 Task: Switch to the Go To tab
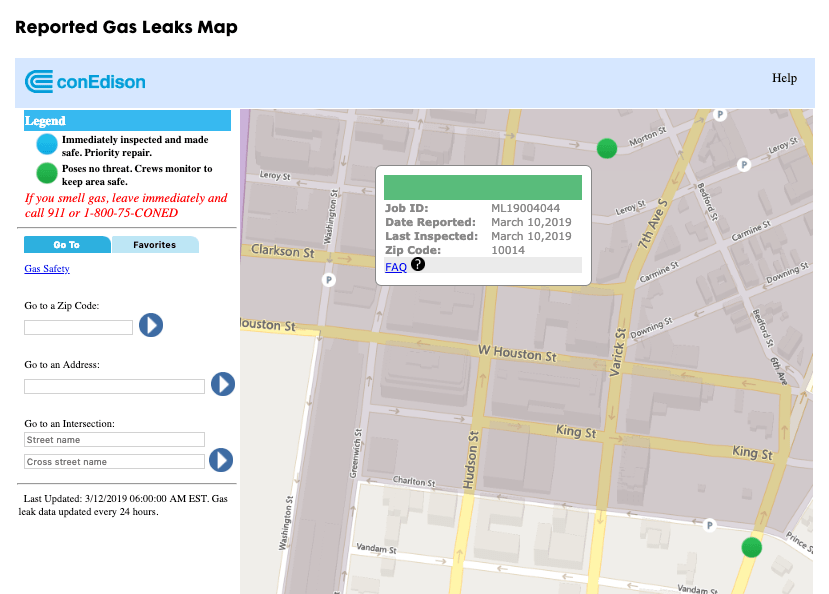[x=67, y=244]
